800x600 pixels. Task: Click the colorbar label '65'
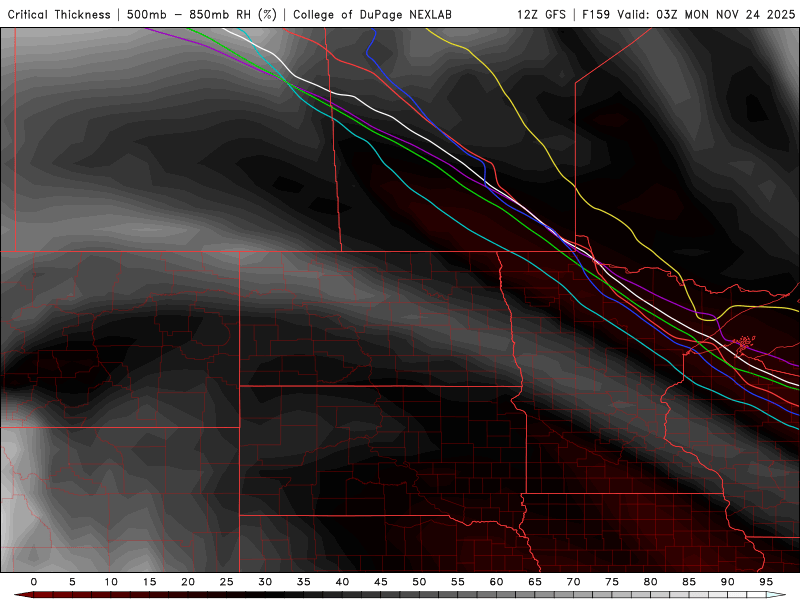click(x=535, y=582)
